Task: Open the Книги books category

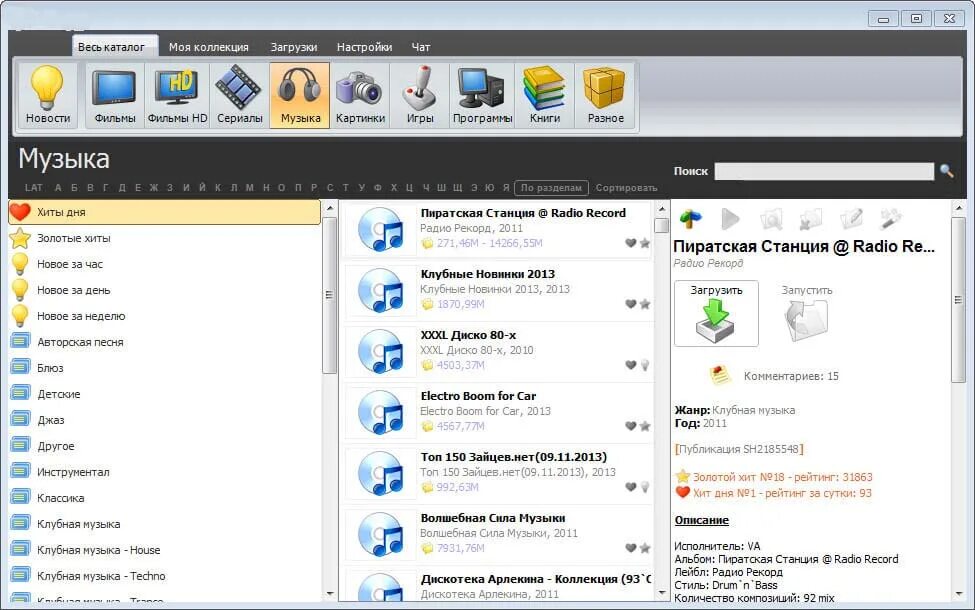Action: 545,95
